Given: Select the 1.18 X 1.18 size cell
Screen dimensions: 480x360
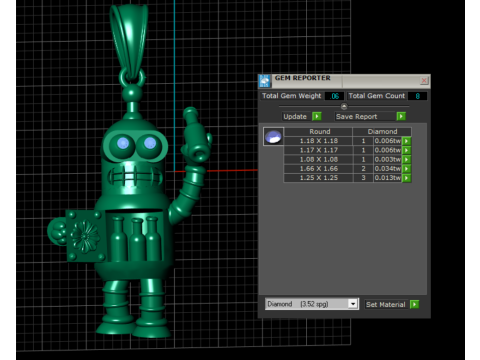Looking at the screenshot, I should click(318, 141).
